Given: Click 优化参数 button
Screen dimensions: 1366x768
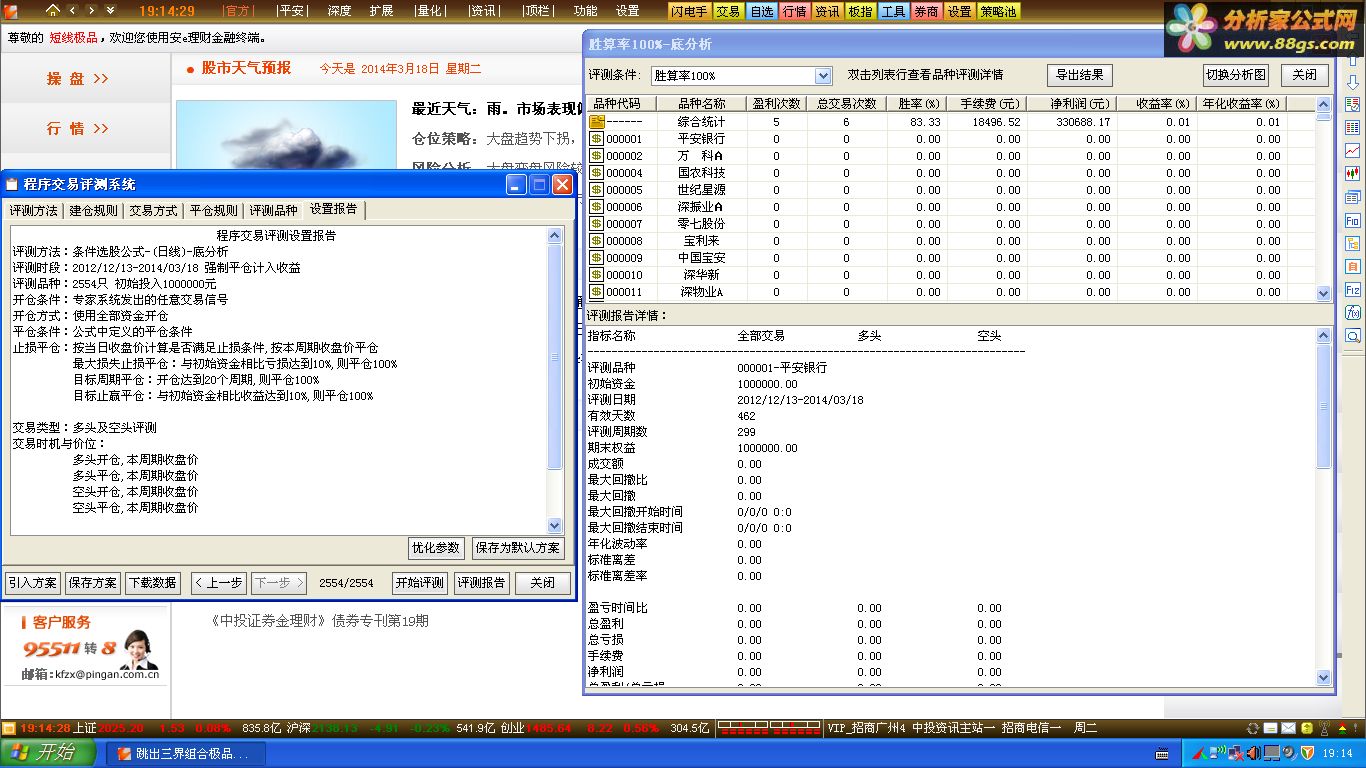Looking at the screenshot, I should [x=437, y=548].
